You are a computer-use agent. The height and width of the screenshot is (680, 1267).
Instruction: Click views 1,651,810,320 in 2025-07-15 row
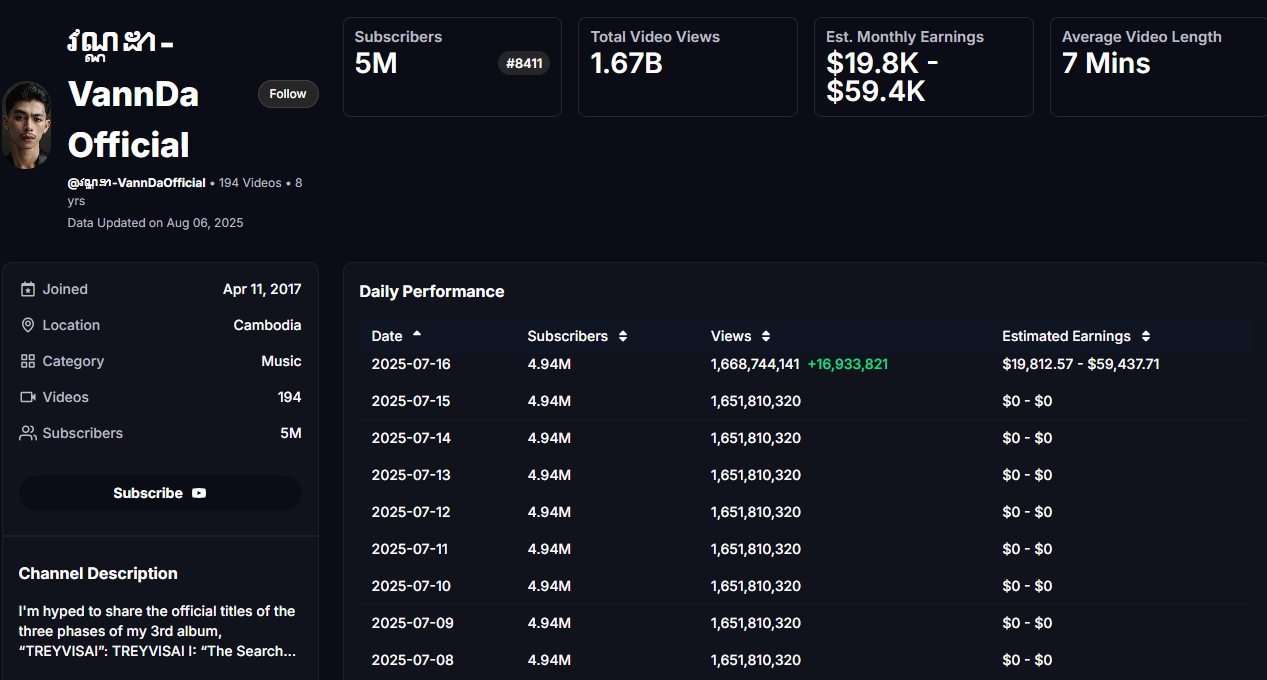[x=756, y=401]
